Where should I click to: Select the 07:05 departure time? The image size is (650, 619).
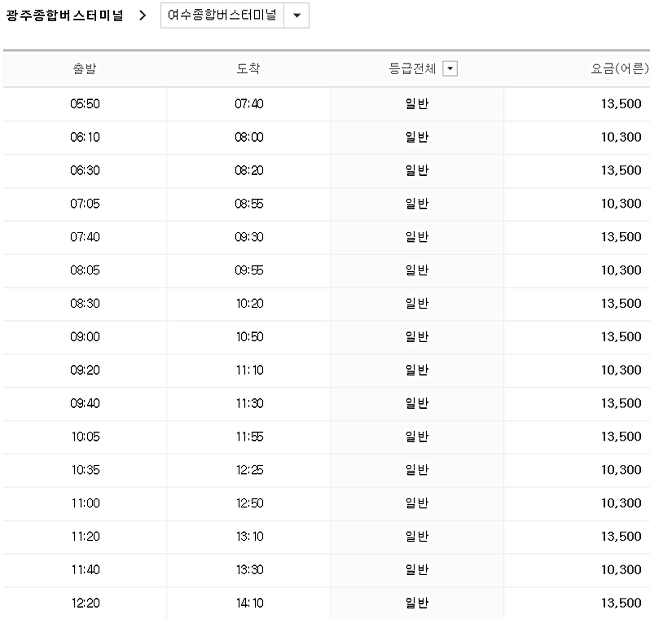click(85, 204)
